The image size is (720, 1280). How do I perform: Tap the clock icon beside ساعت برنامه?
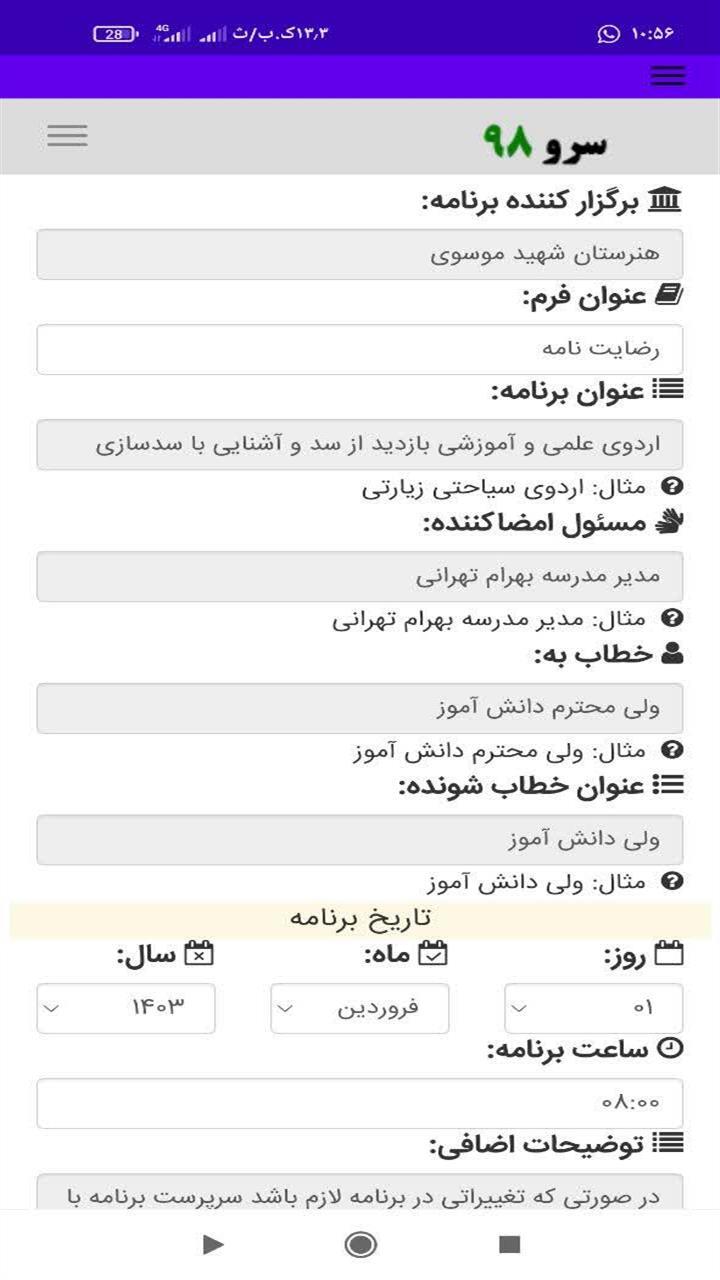tap(671, 1049)
